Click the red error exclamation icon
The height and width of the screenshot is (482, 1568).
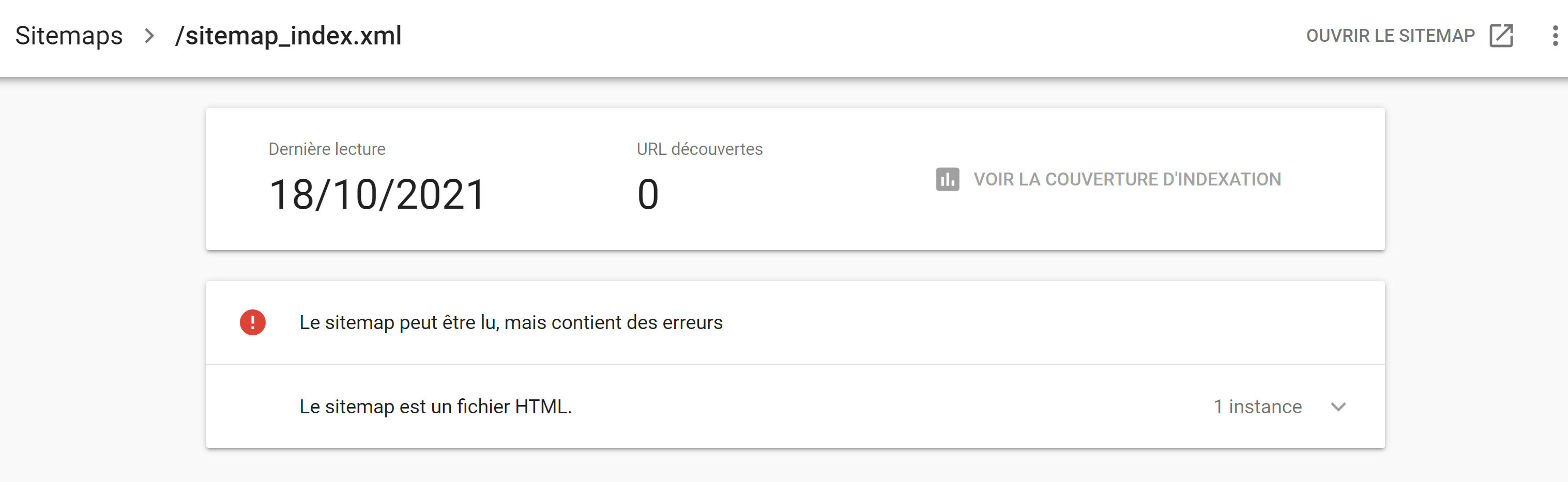pos(253,322)
